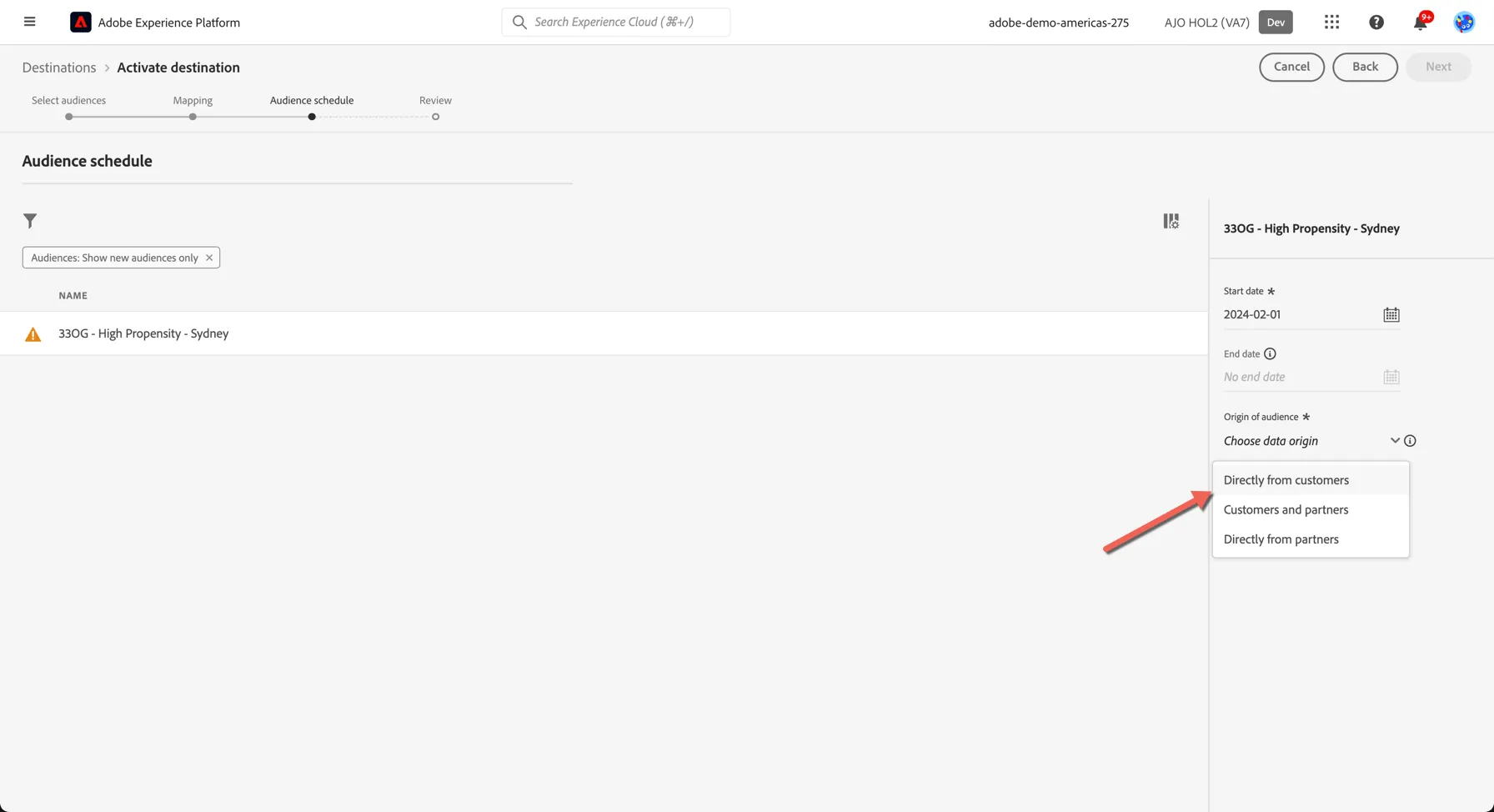Click the warning icon beside 33OG audience
The image size is (1494, 812).
pos(33,334)
